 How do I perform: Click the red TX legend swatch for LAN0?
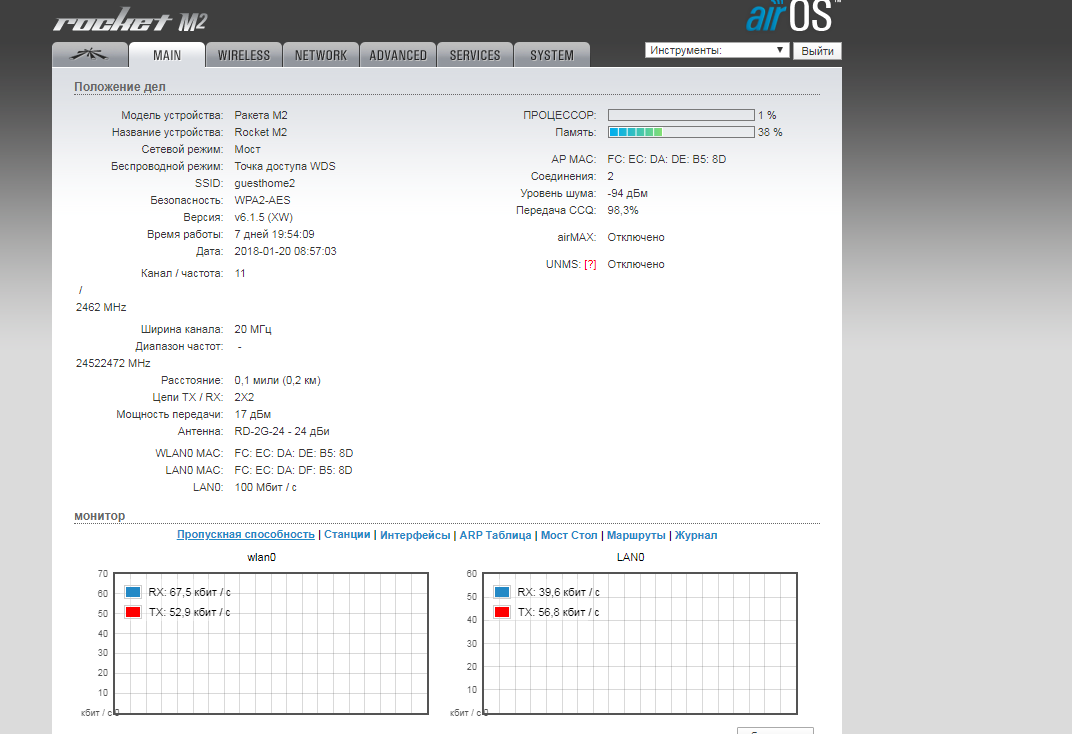pyautogui.click(x=502, y=612)
